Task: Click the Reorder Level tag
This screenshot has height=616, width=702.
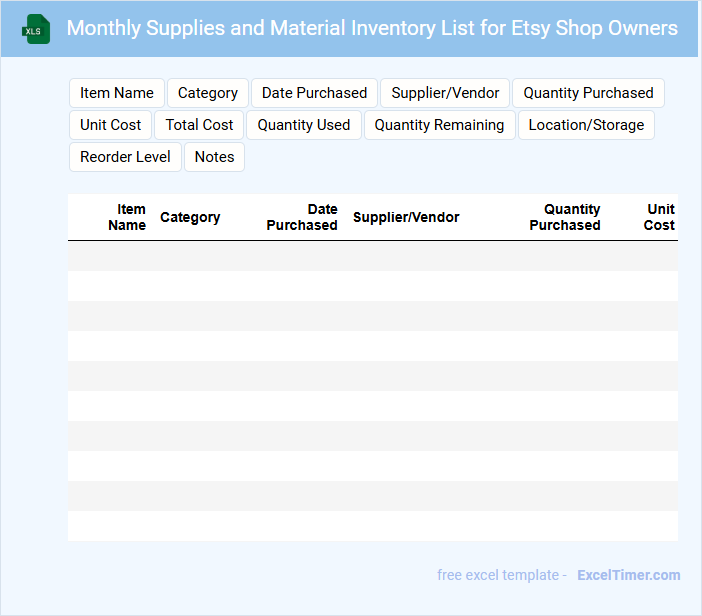Action: (125, 157)
